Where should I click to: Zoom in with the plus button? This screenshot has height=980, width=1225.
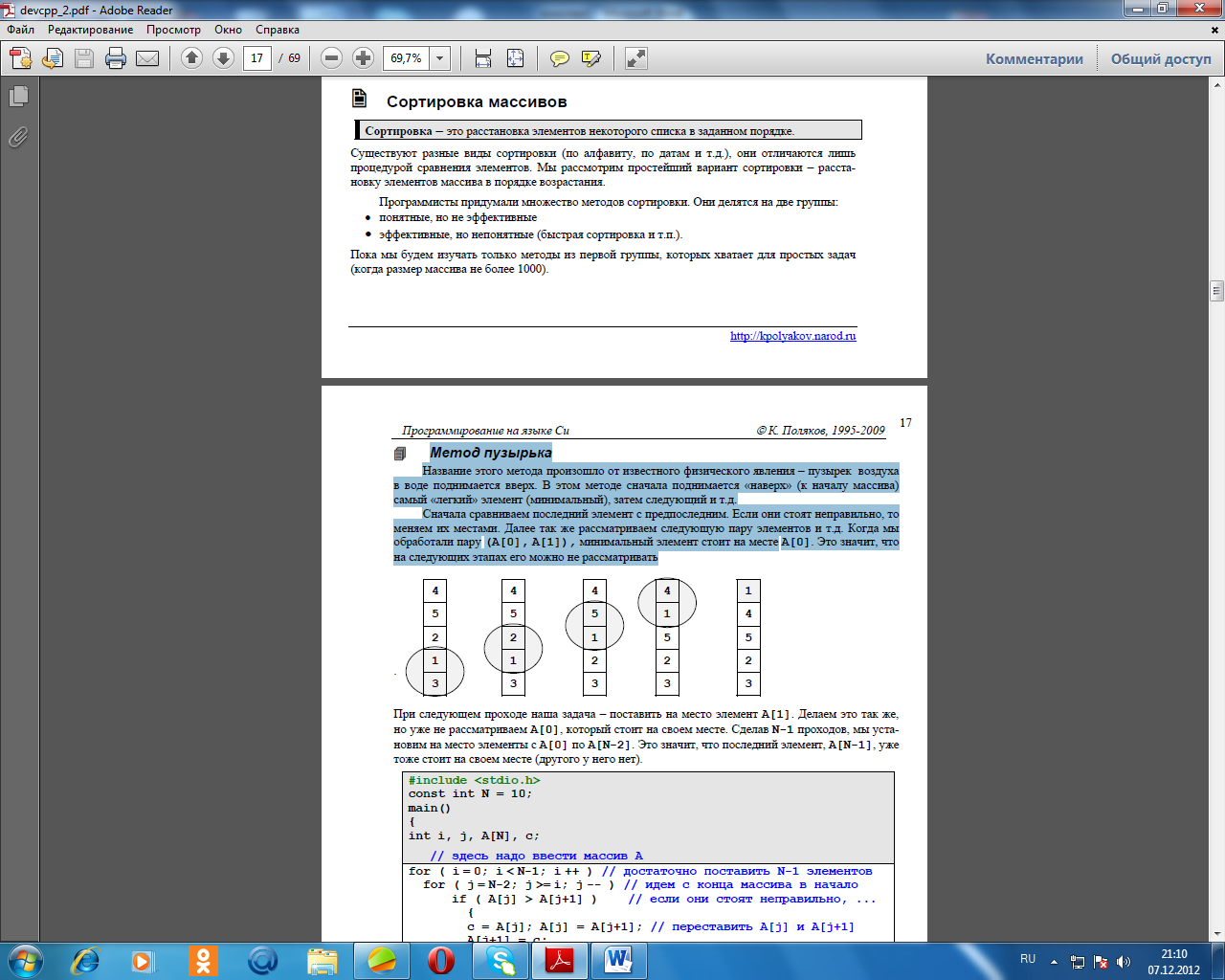click(x=363, y=58)
